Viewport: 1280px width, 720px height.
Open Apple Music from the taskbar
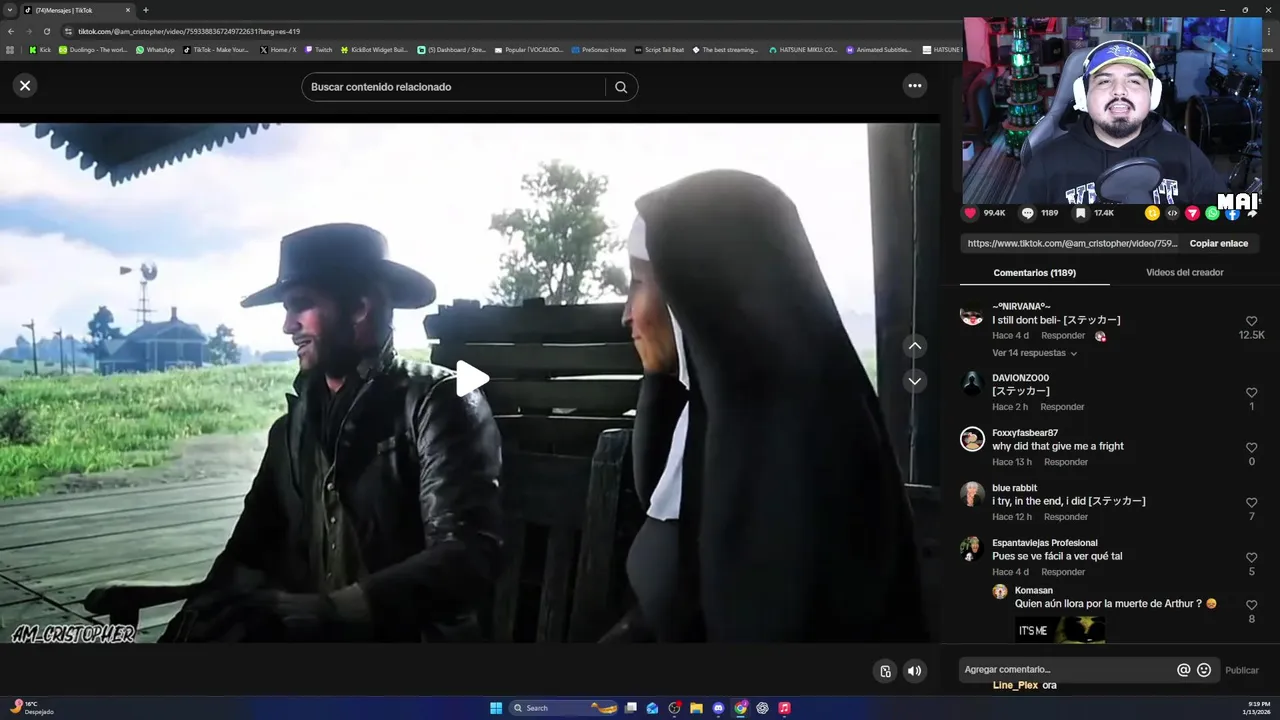point(784,708)
